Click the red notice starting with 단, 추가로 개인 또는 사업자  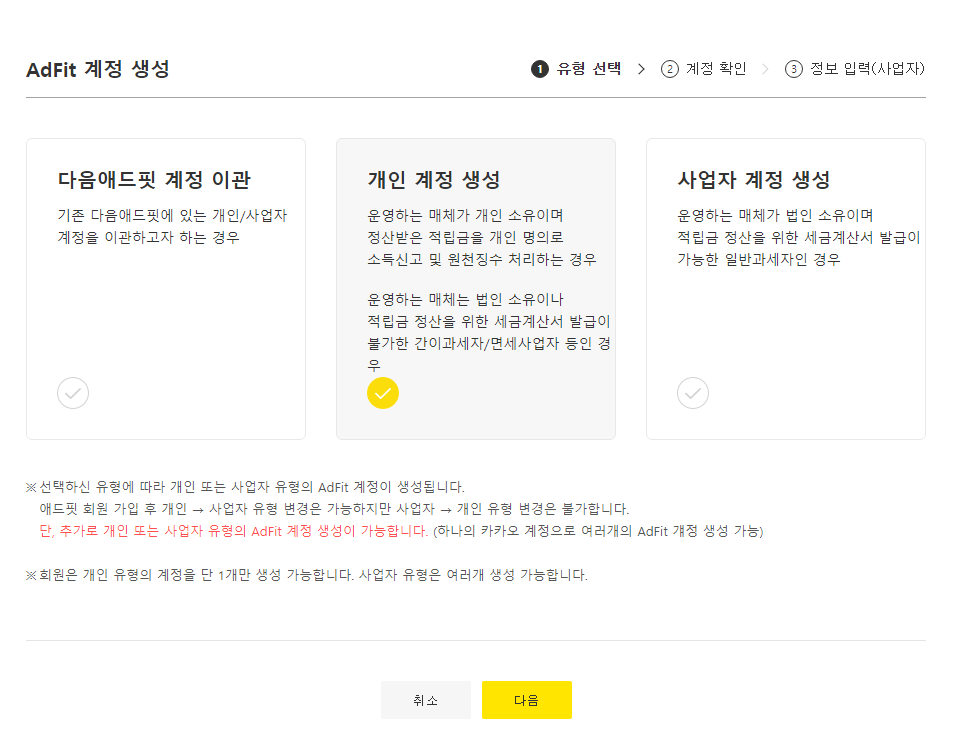[233, 531]
